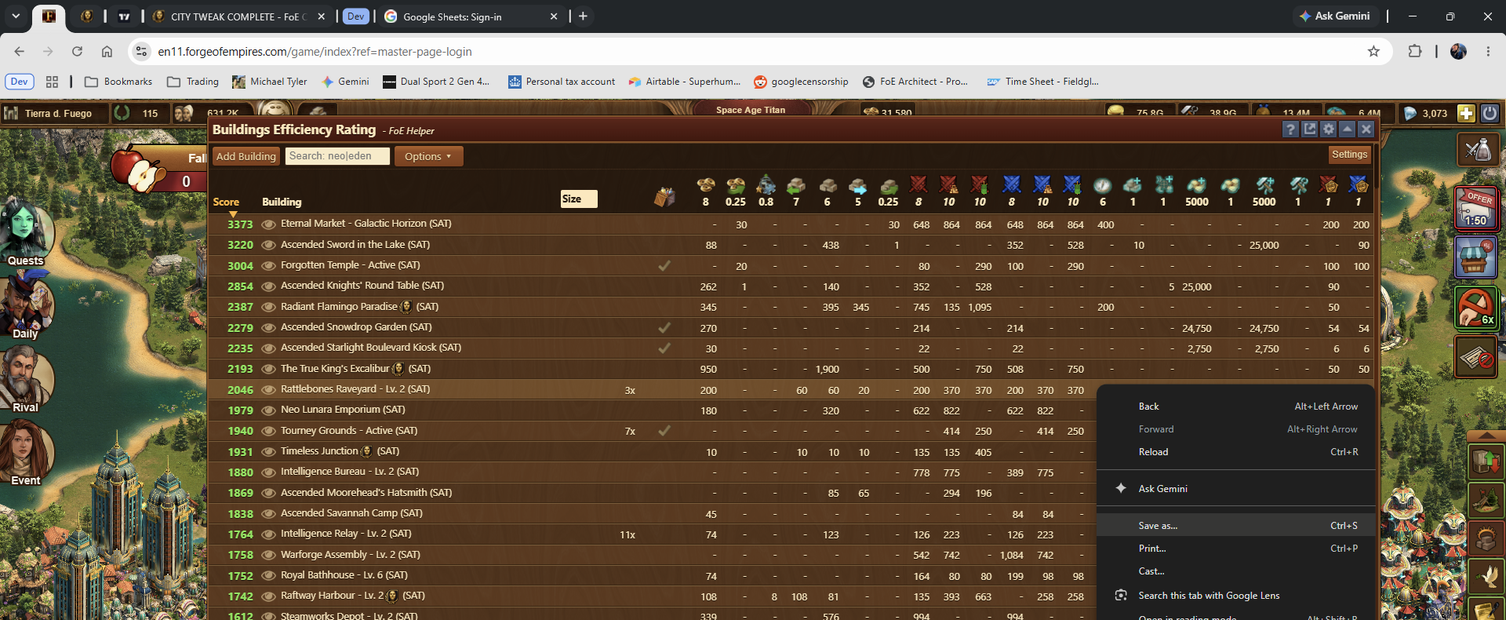The width and height of the screenshot is (1506, 620).
Task: Click the toolbox column header icon
Action: pyautogui.click(x=665, y=197)
